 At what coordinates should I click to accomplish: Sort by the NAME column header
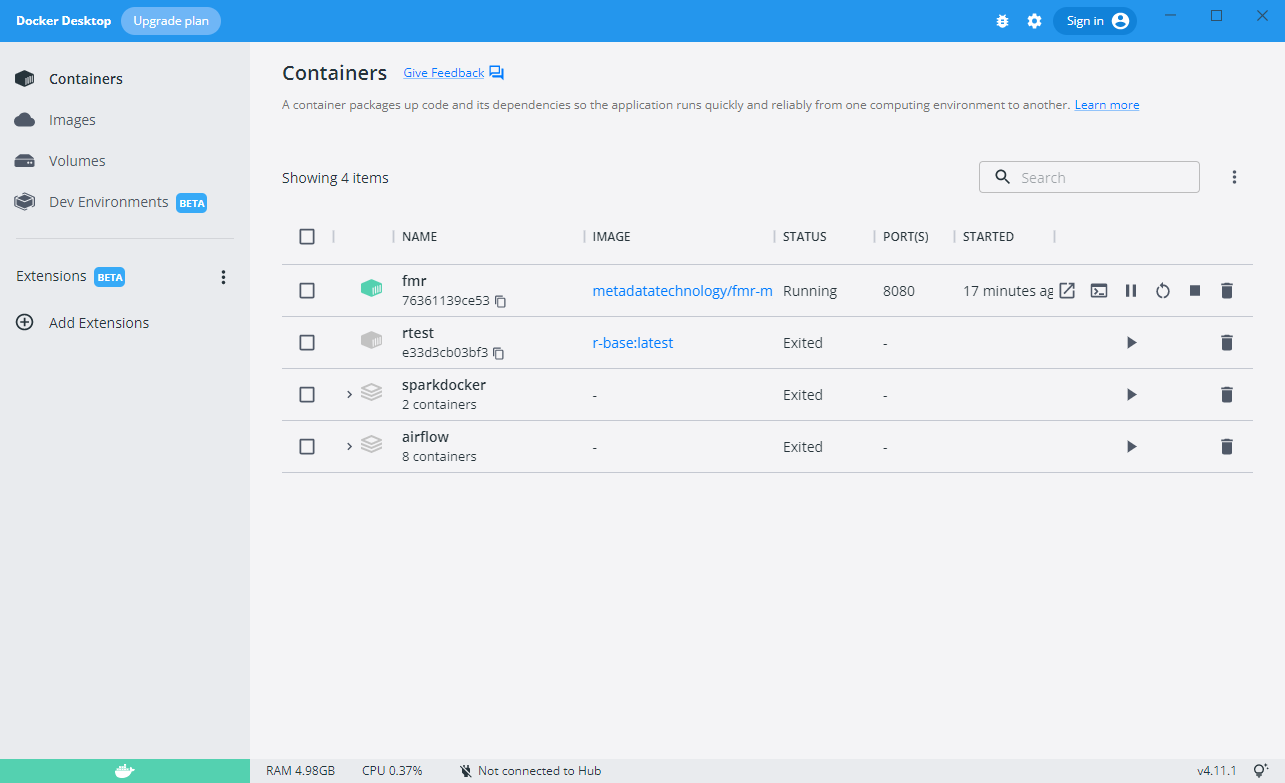tap(420, 237)
